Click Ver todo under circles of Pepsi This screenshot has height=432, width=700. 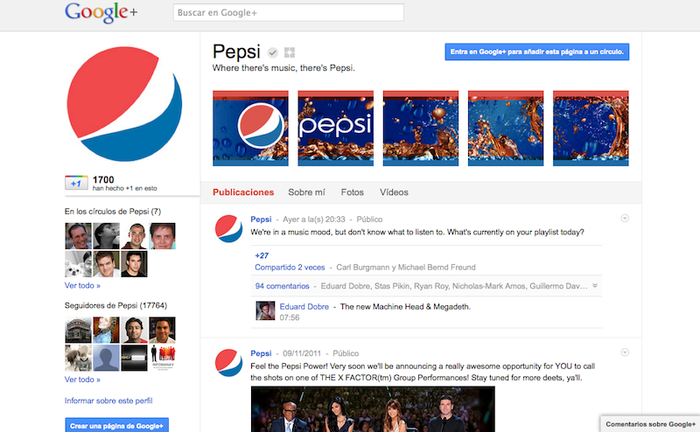pos(83,286)
